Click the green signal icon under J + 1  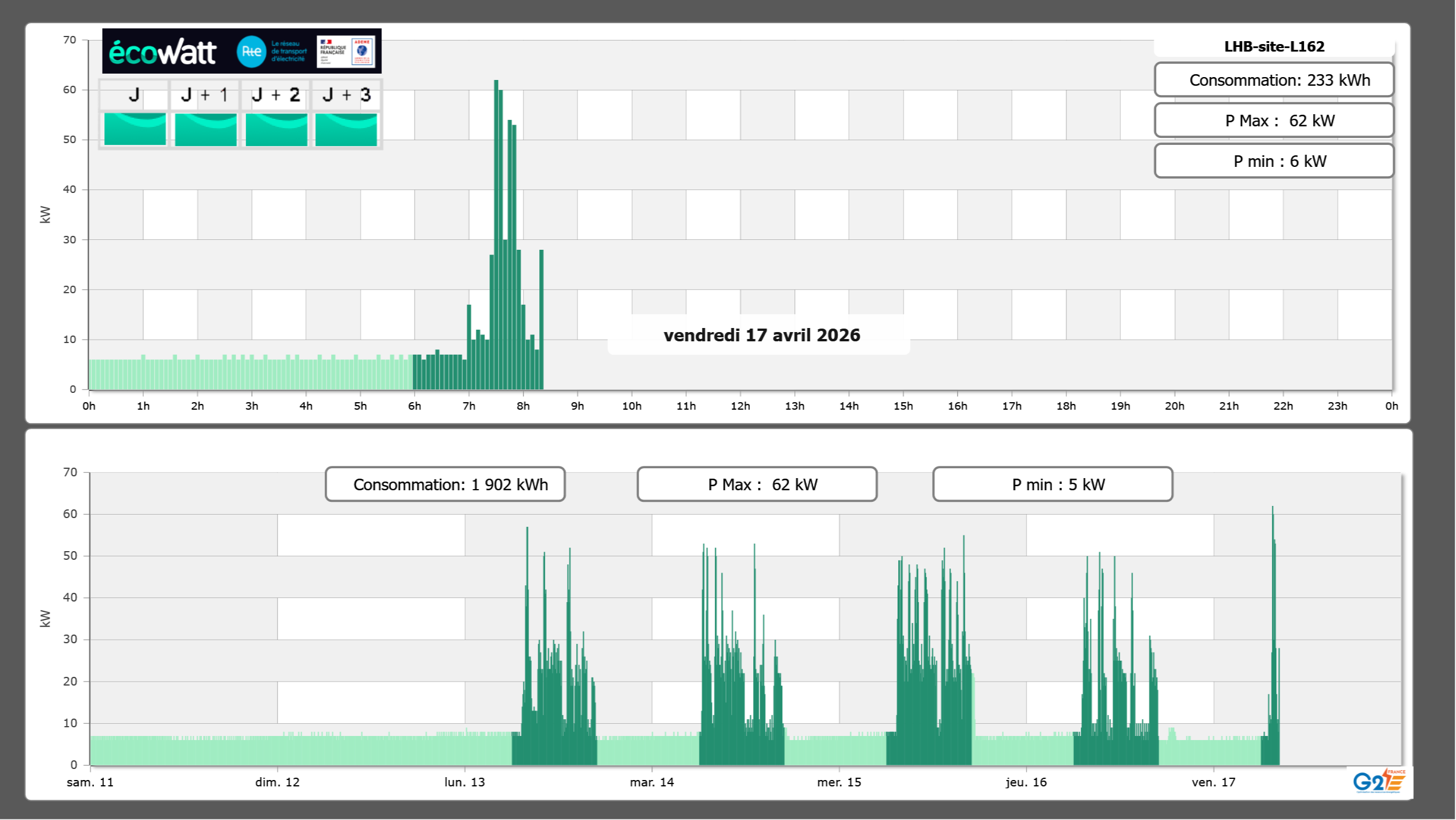(x=205, y=129)
